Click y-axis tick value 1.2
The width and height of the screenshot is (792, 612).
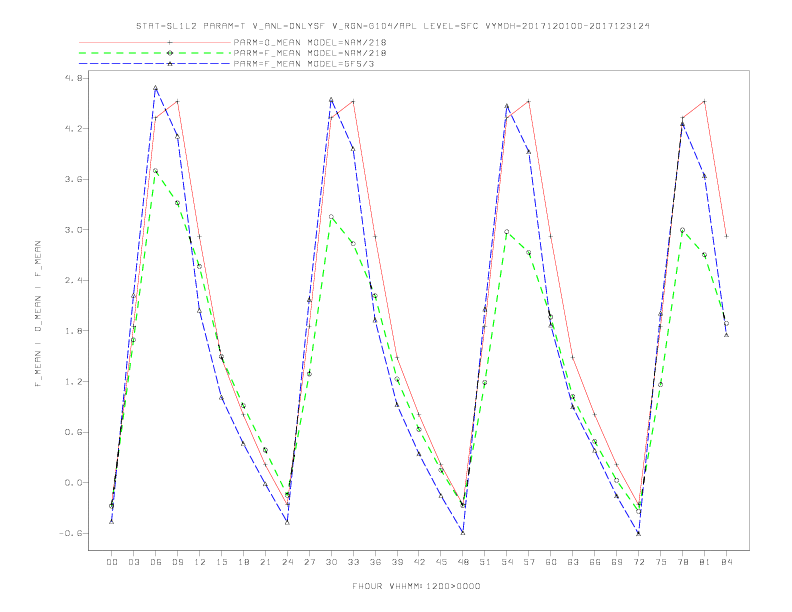tap(73, 382)
